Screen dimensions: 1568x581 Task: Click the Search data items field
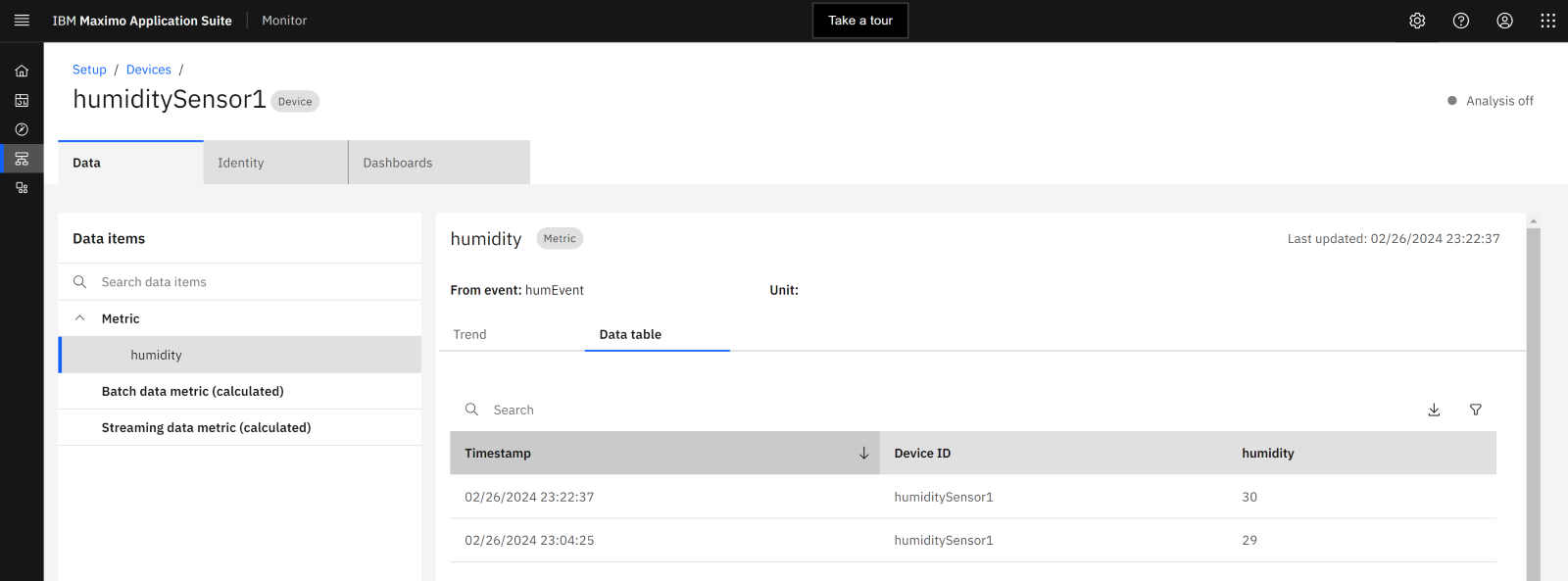click(245, 282)
